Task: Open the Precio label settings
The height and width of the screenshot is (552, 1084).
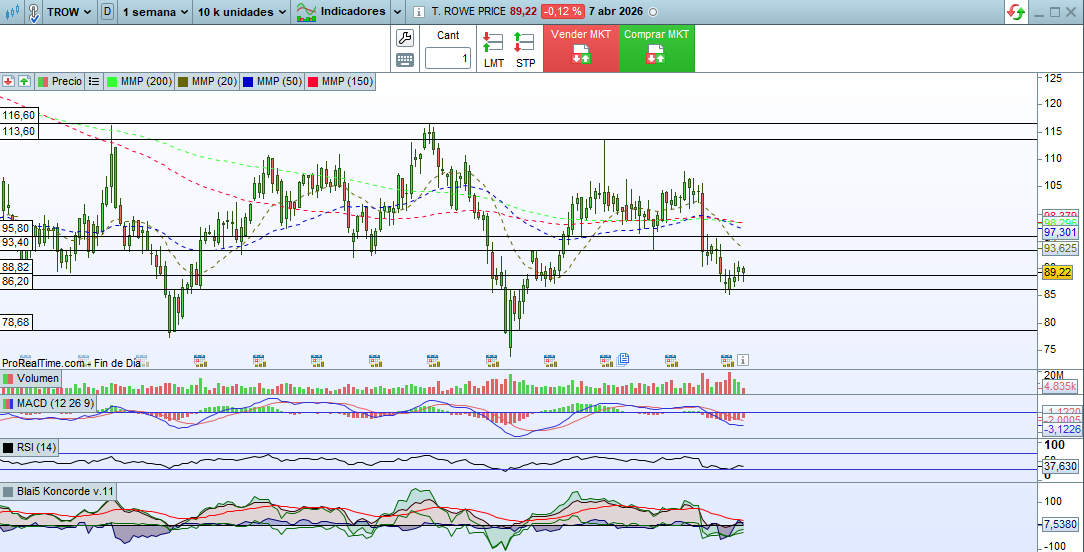Action: pyautogui.click(x=59, y=82)
